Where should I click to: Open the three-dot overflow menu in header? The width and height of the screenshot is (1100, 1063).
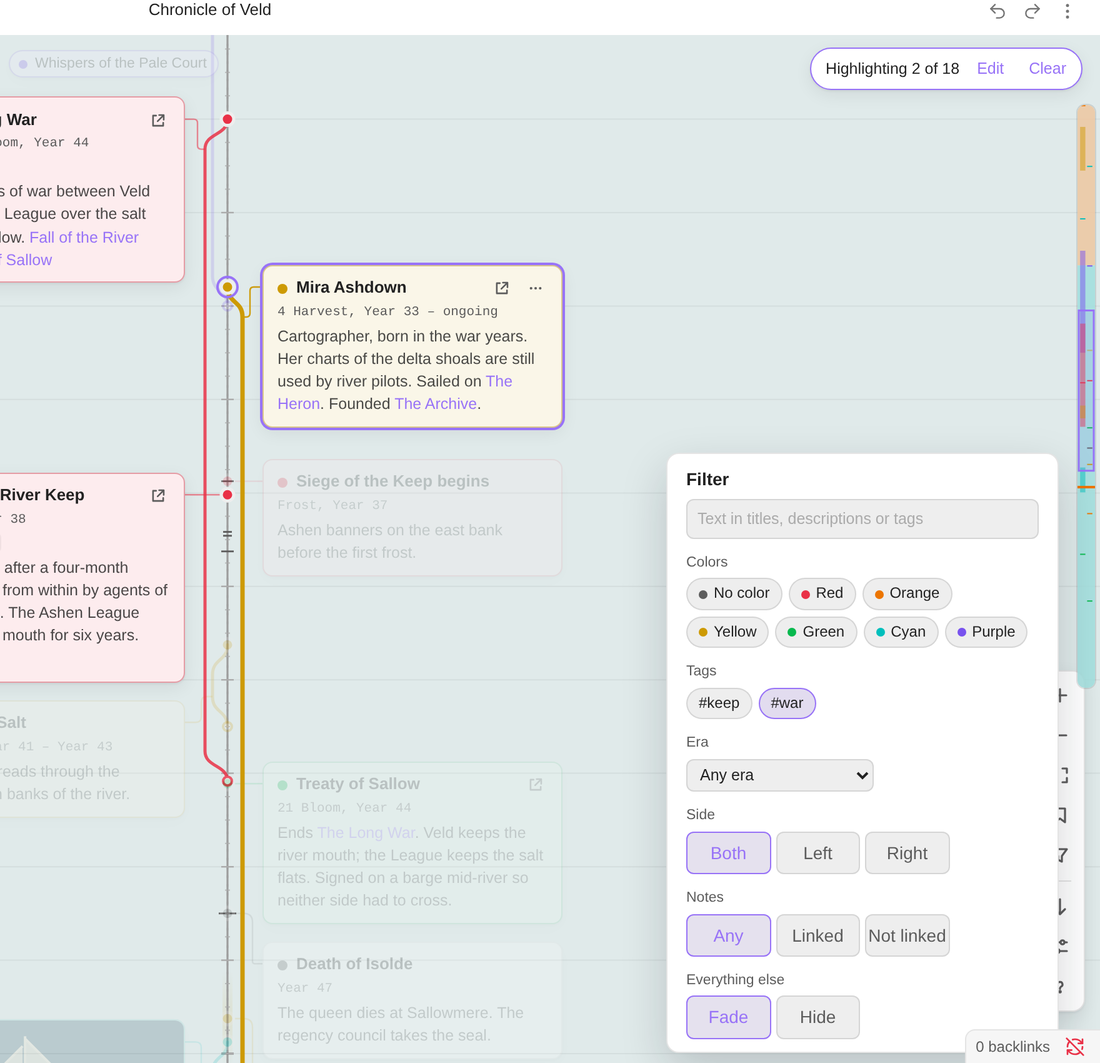click(1067, 11)
